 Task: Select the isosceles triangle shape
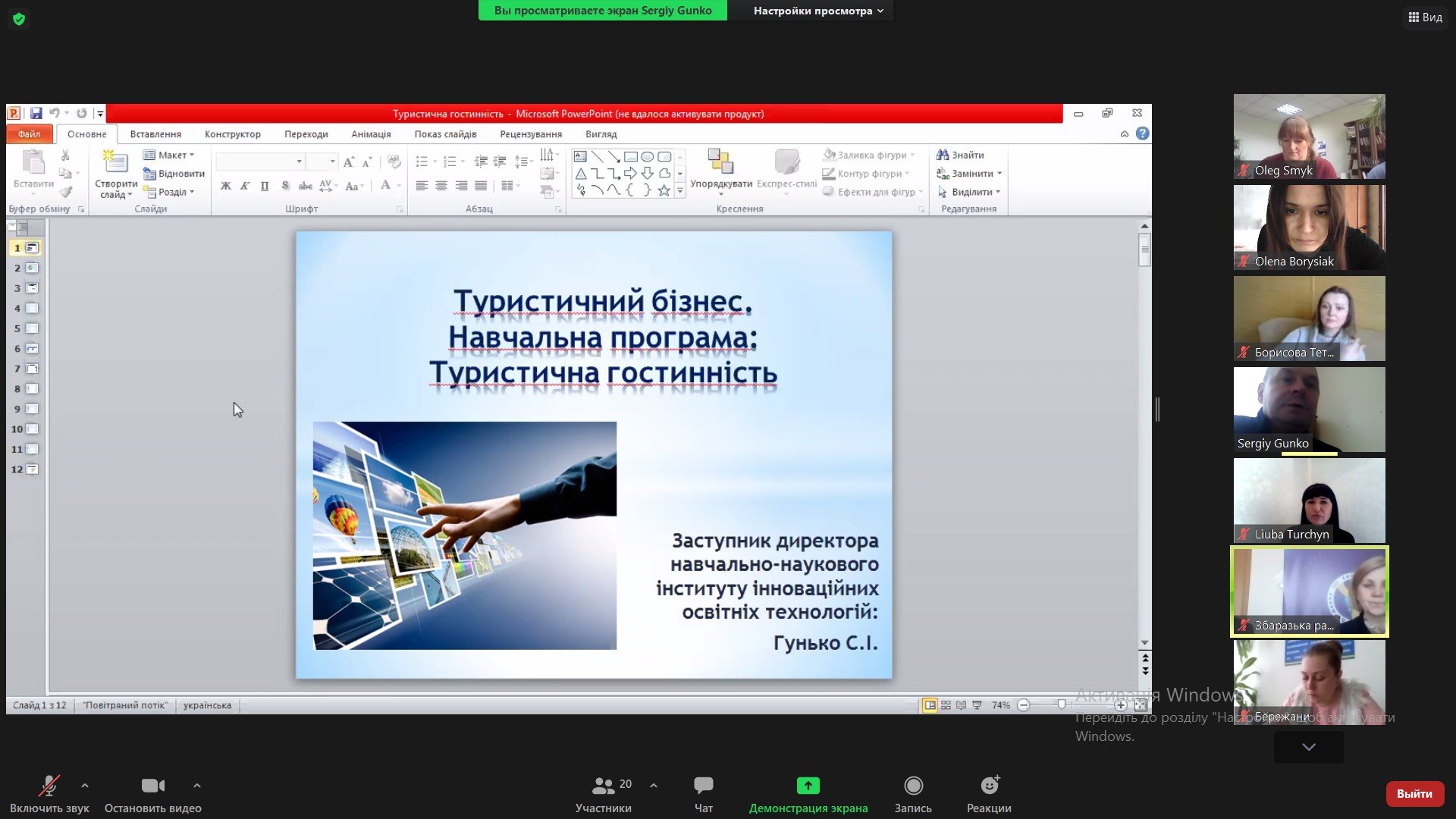click(x=580, y=174)
